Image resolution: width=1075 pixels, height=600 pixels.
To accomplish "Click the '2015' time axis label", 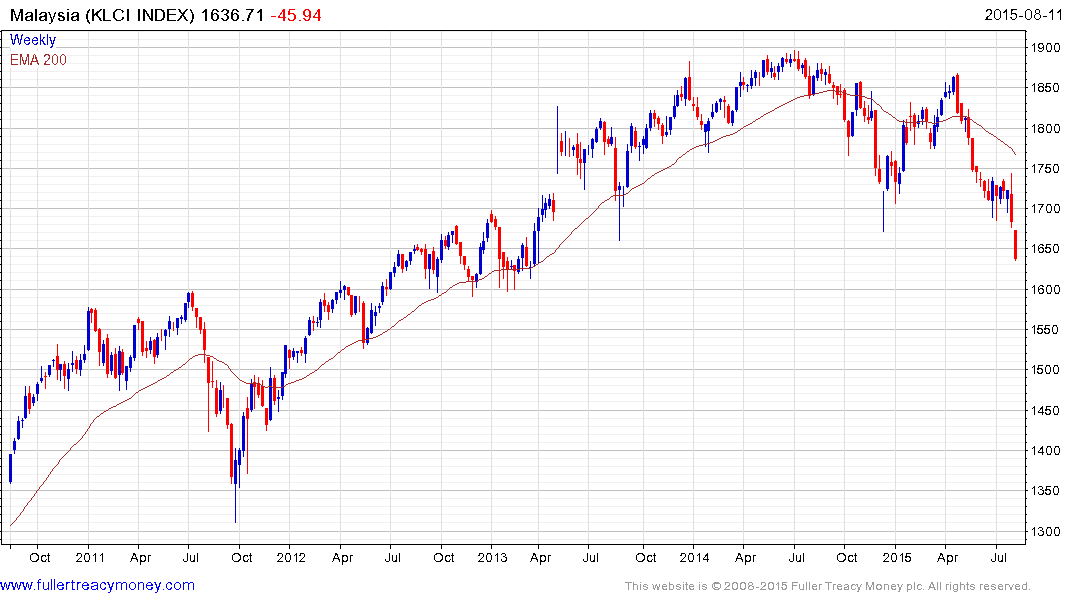I will 896,557.
